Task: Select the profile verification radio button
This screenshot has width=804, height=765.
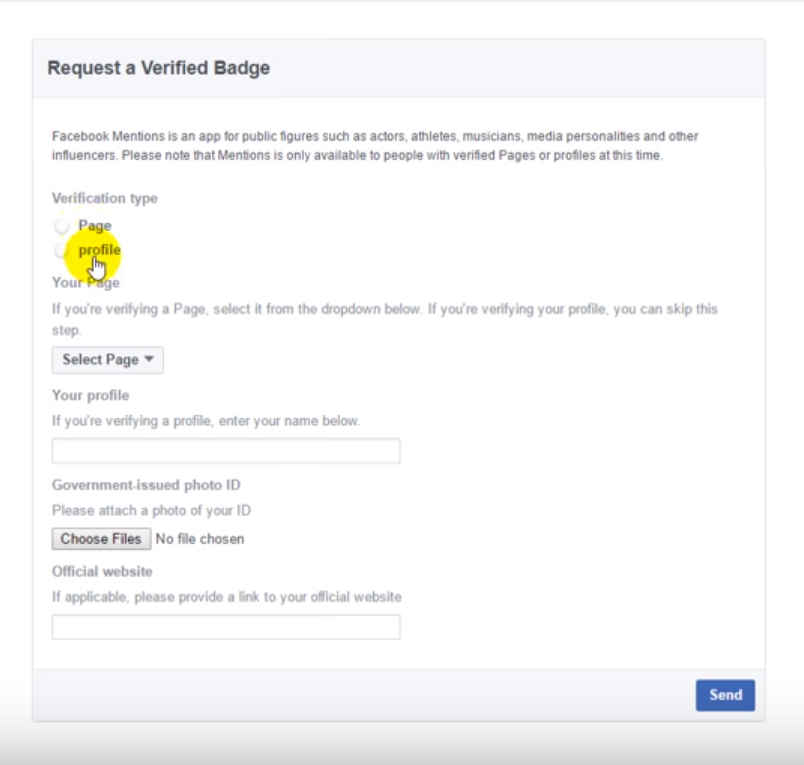Action: pyautogui.click(x=61, y=250)
